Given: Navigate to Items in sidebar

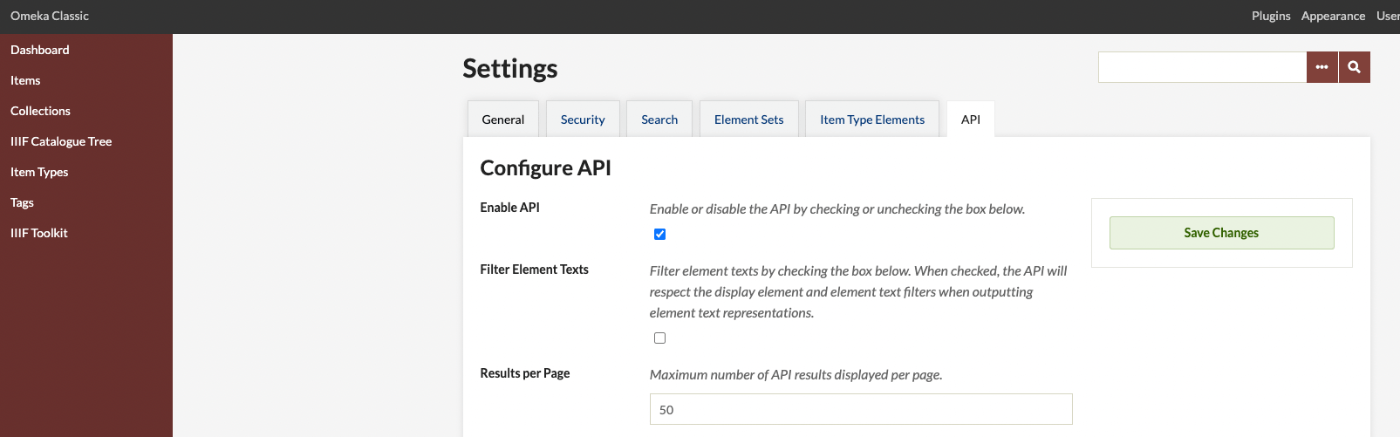Looking at the screenshot, I should [x=25, y=80].
